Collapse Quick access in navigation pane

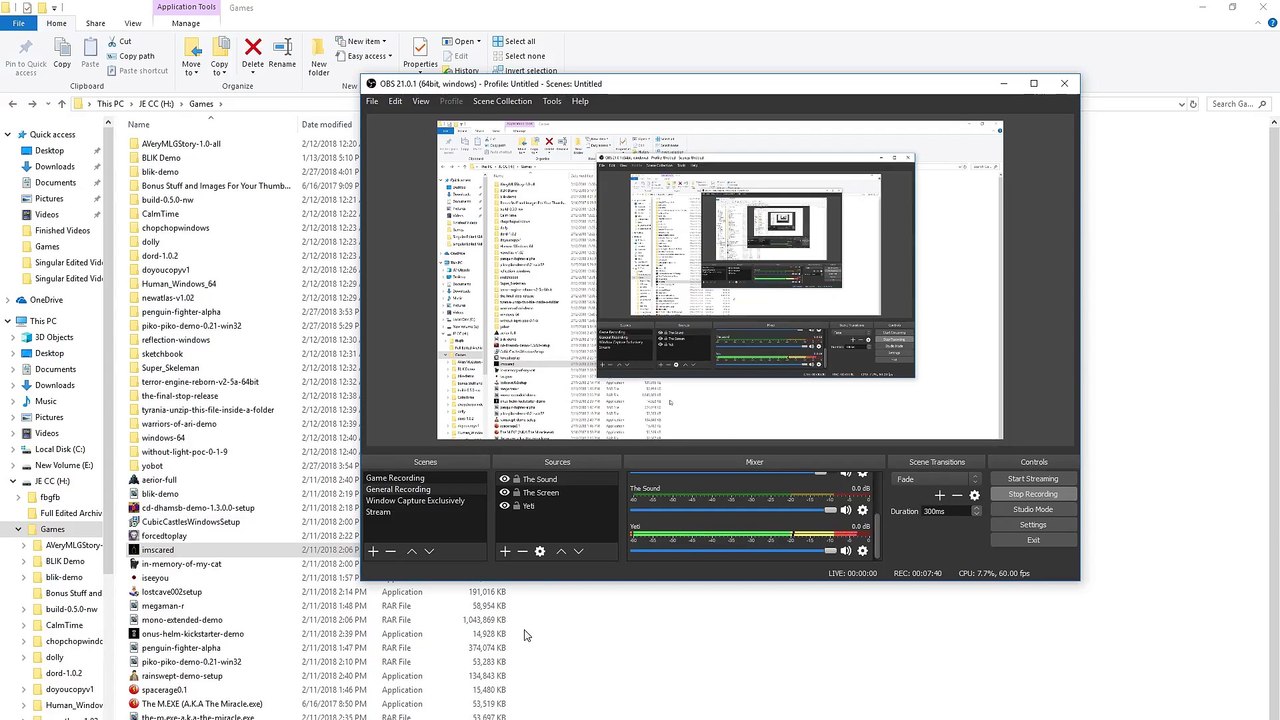coord(8,134)
